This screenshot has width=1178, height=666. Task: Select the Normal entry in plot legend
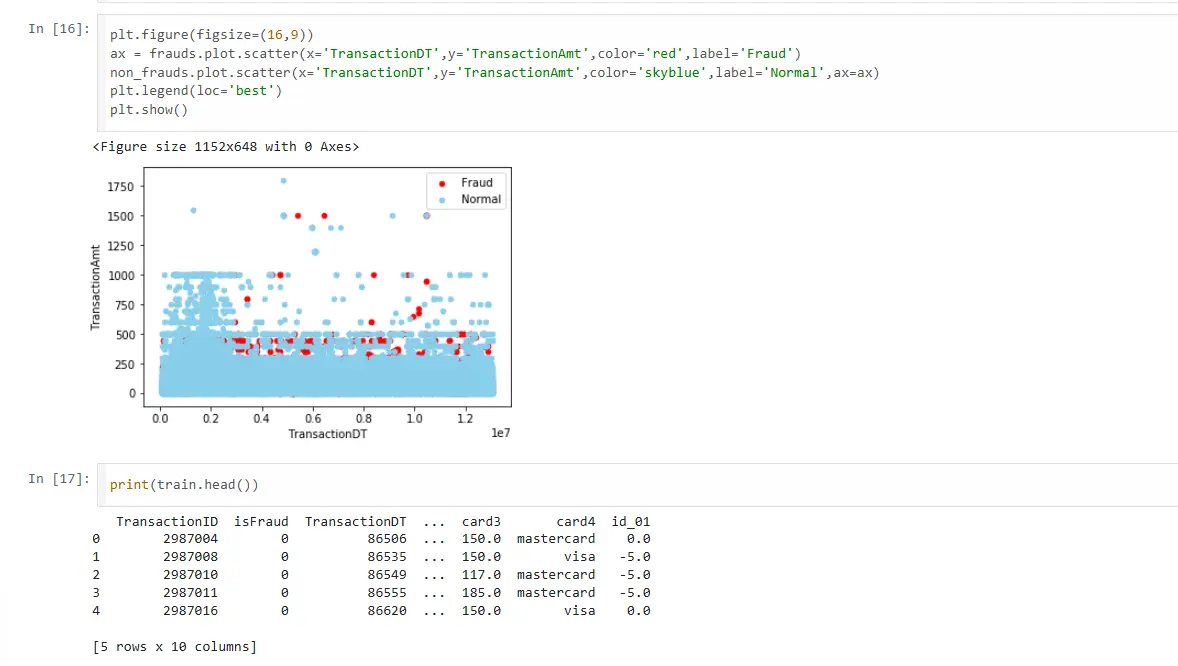pyautogui.click(x=480, y=198)
